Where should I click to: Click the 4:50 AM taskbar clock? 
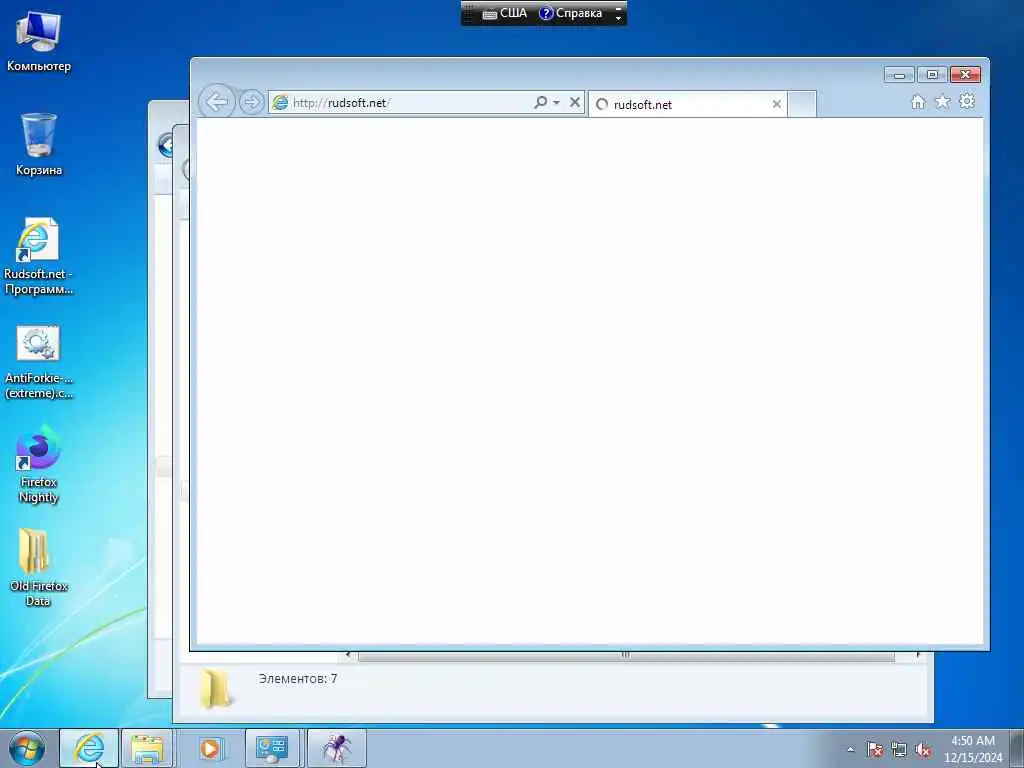pos(972,749)
